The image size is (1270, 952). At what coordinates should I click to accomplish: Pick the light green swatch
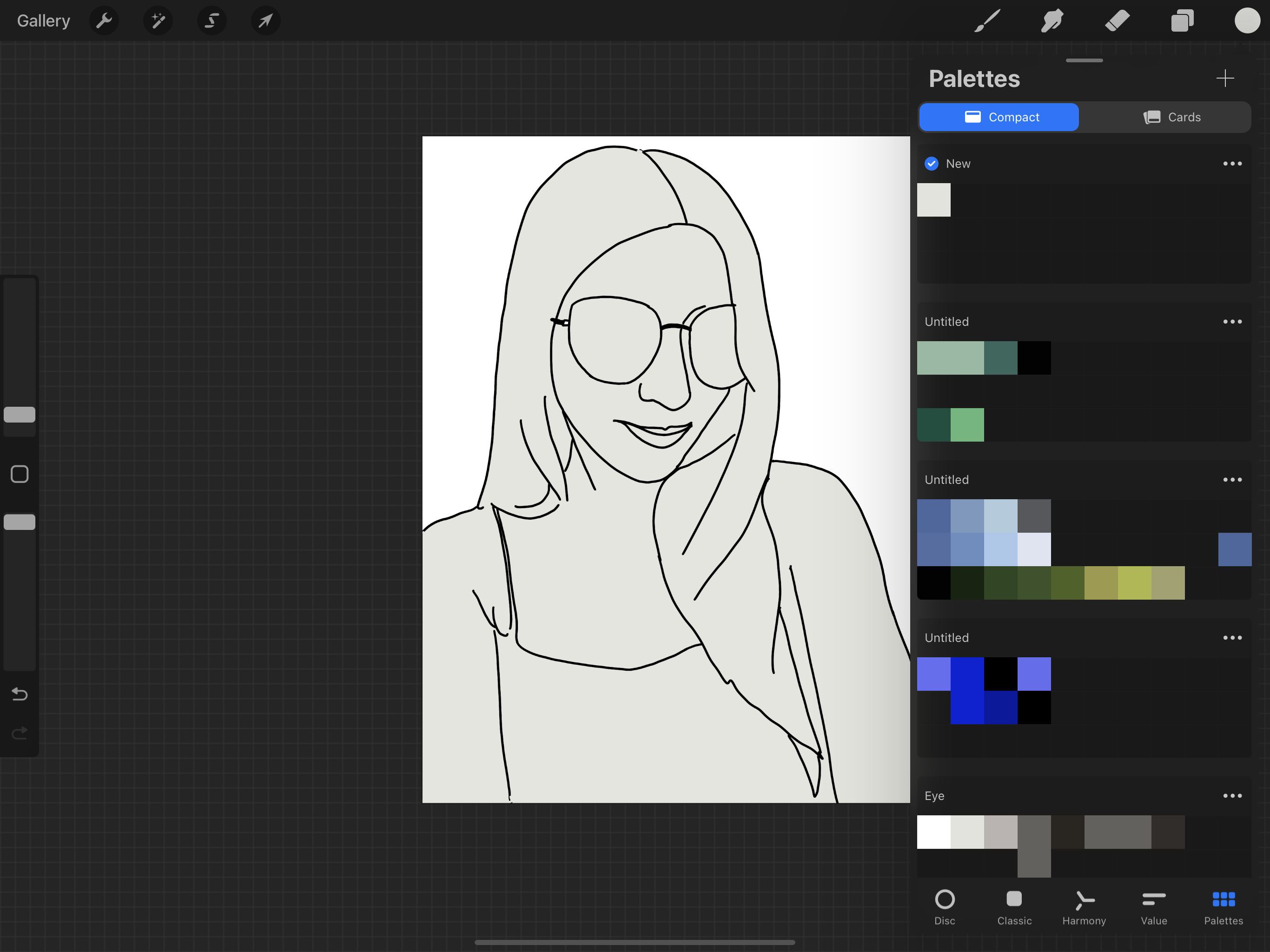967,425
